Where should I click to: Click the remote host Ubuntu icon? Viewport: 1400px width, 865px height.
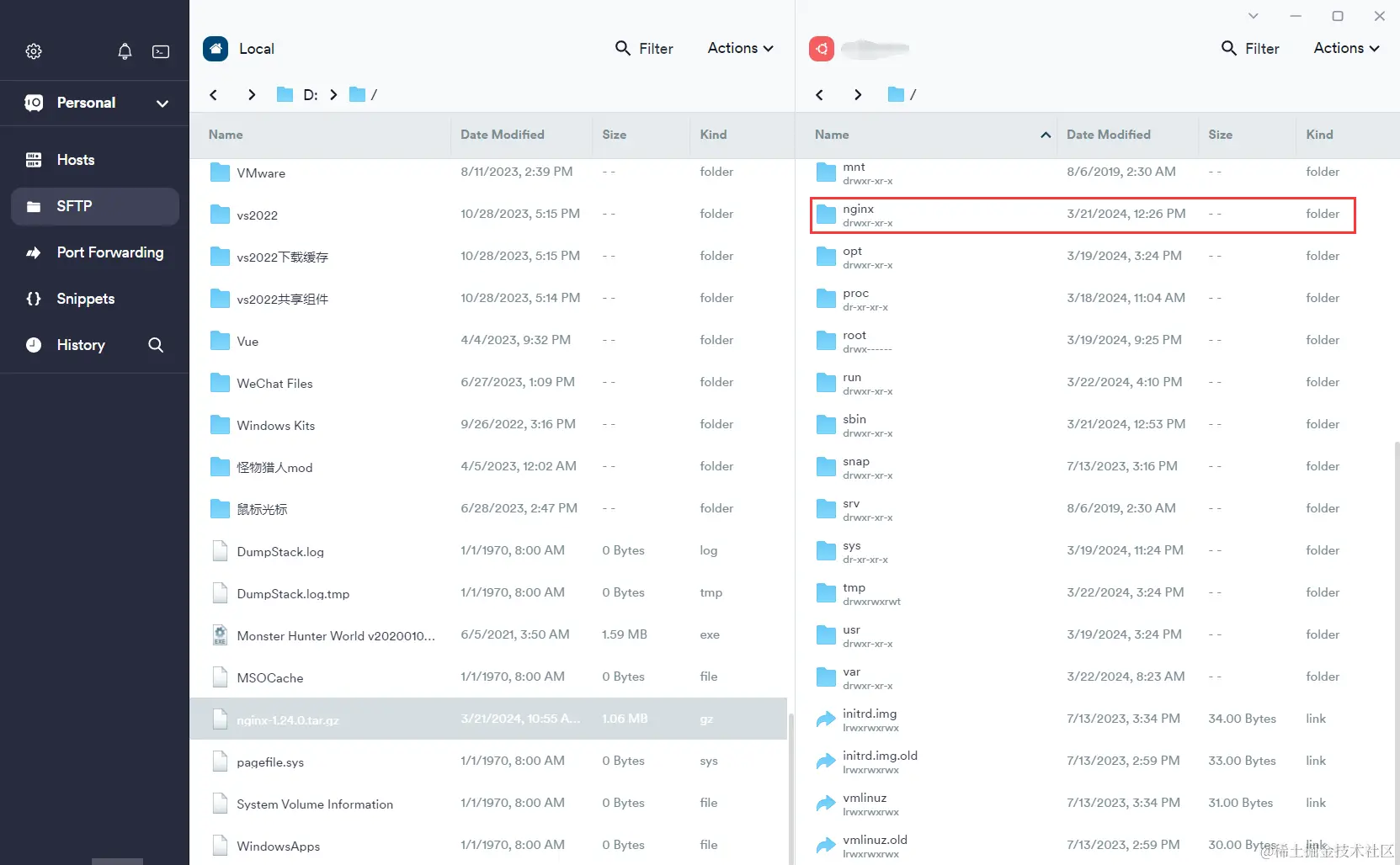click(822, 49)
